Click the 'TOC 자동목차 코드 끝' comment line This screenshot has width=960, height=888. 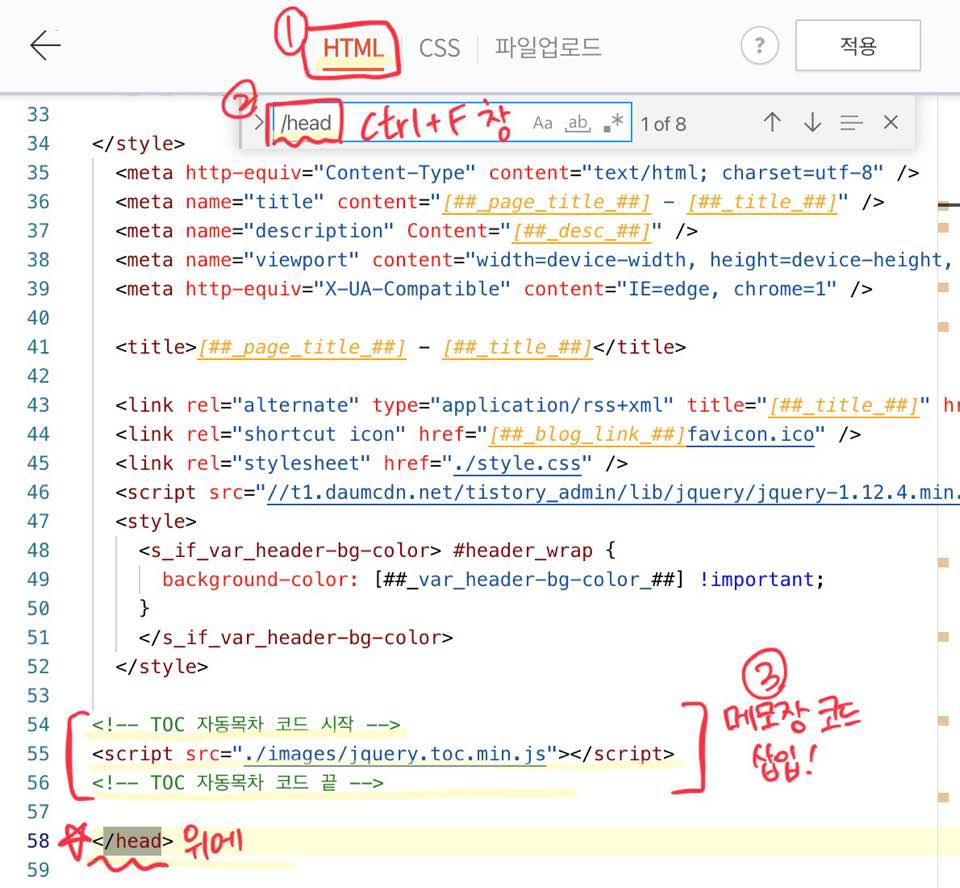click(x=238, y=783)
